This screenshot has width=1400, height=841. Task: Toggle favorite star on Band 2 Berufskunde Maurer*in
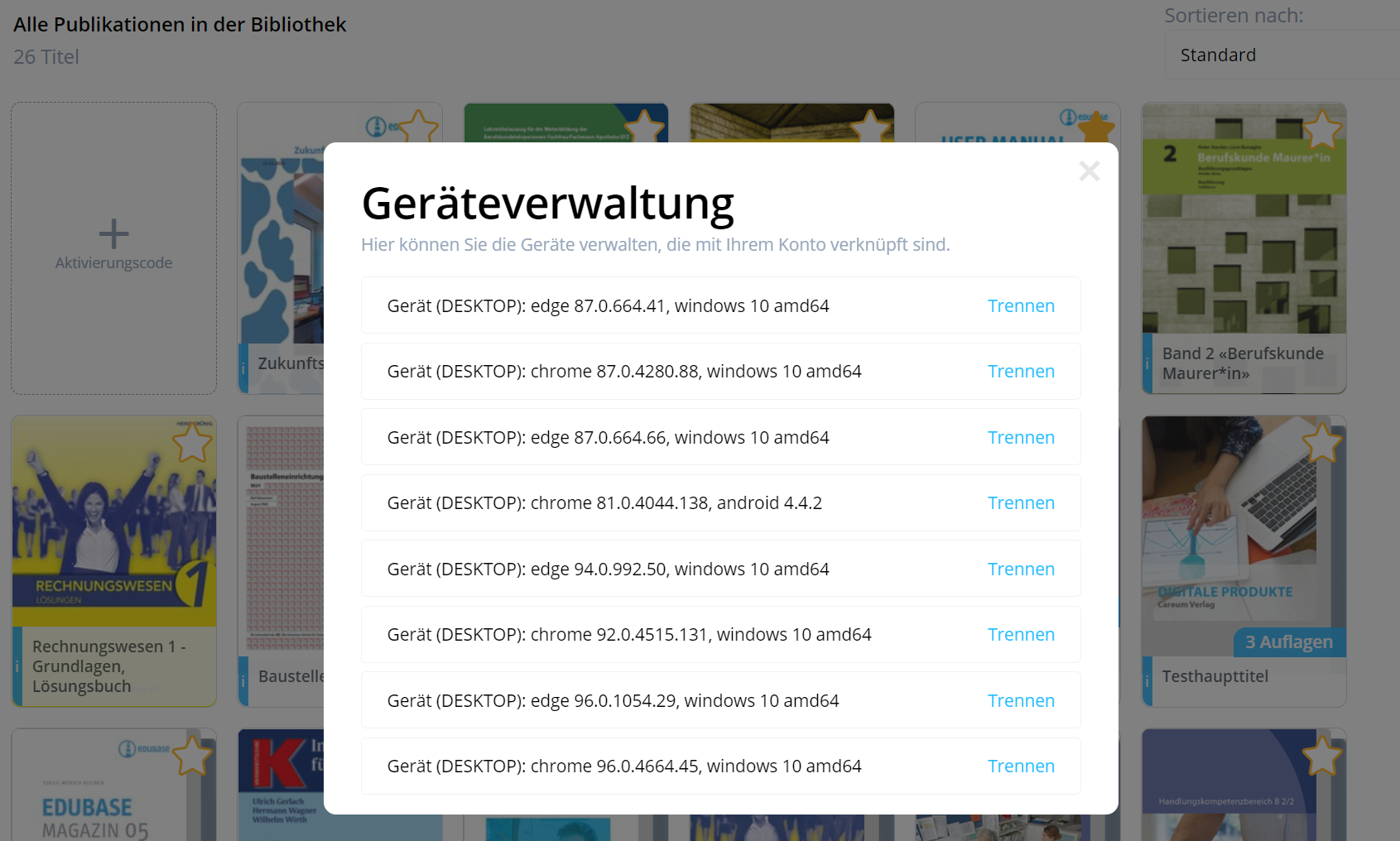pyautogui.click(x=1322, y=129)
